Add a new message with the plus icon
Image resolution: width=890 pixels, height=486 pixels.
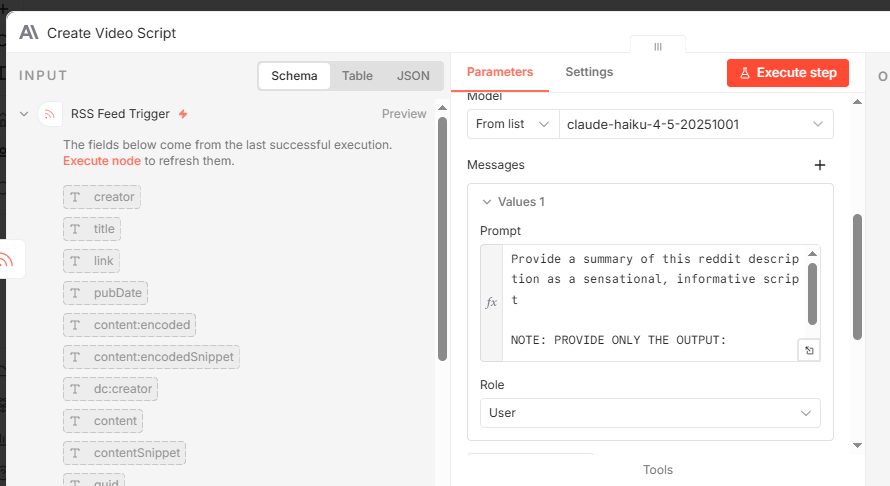[x=820, y=165]
